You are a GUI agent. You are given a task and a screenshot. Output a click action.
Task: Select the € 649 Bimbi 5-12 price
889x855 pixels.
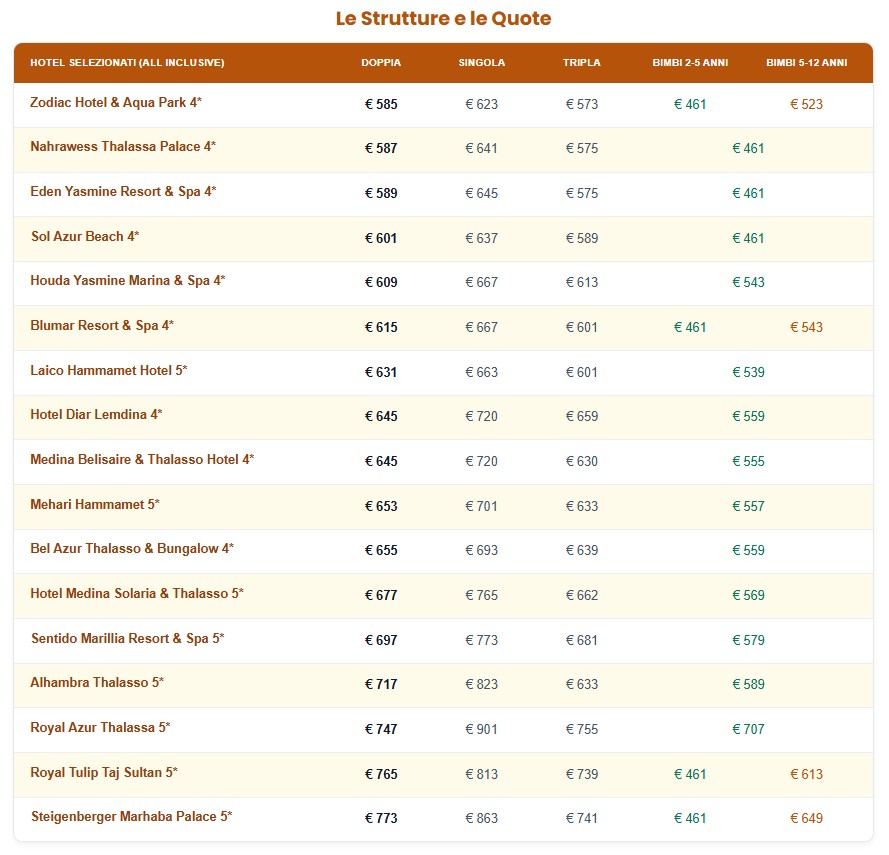click(806, 818)
